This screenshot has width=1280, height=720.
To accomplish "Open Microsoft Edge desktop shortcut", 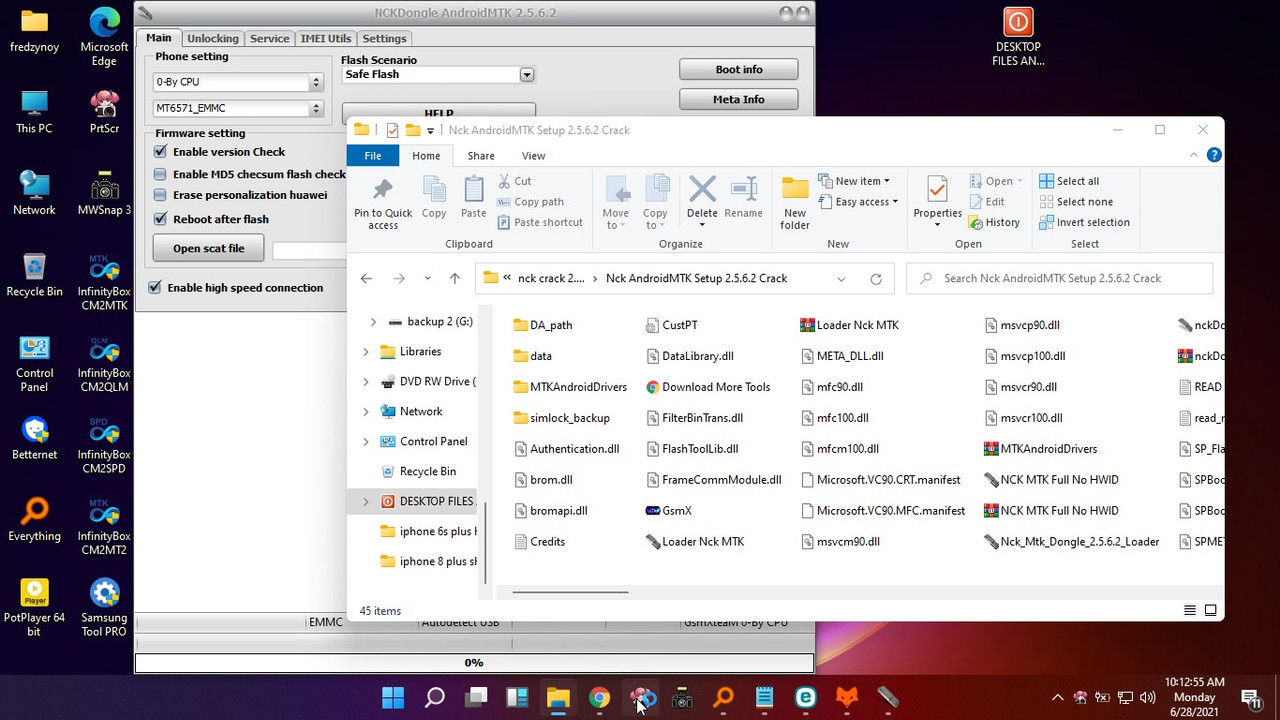I will pos(104,38).
